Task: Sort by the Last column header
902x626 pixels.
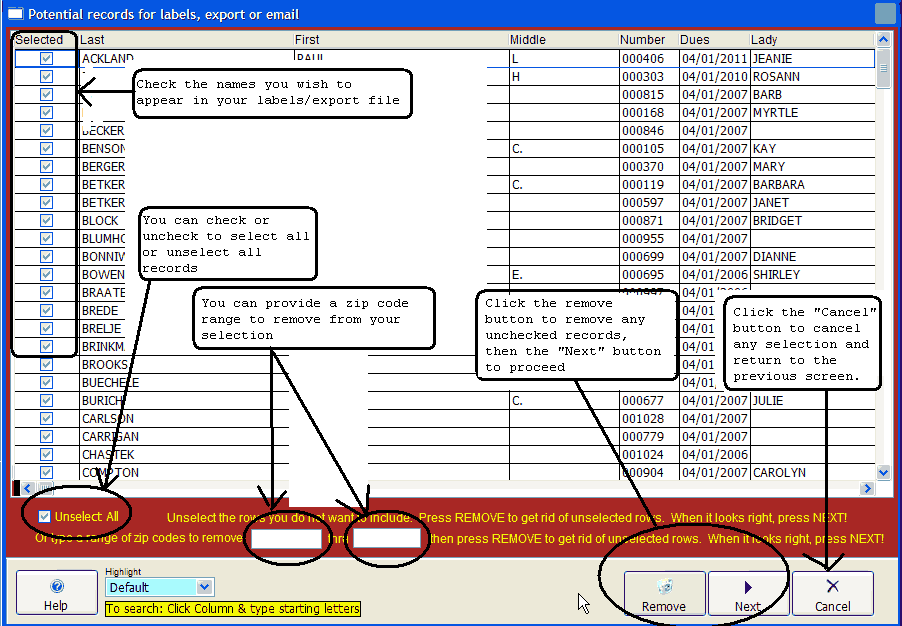Action: click(185, 40)
